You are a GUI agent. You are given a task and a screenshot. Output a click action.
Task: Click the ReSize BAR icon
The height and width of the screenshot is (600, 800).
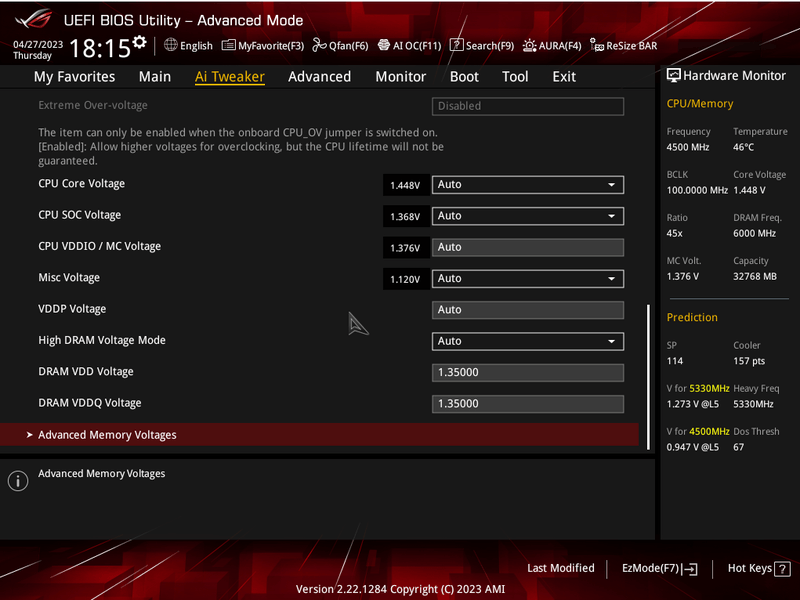pyautogui.click(x=597, y=45)
